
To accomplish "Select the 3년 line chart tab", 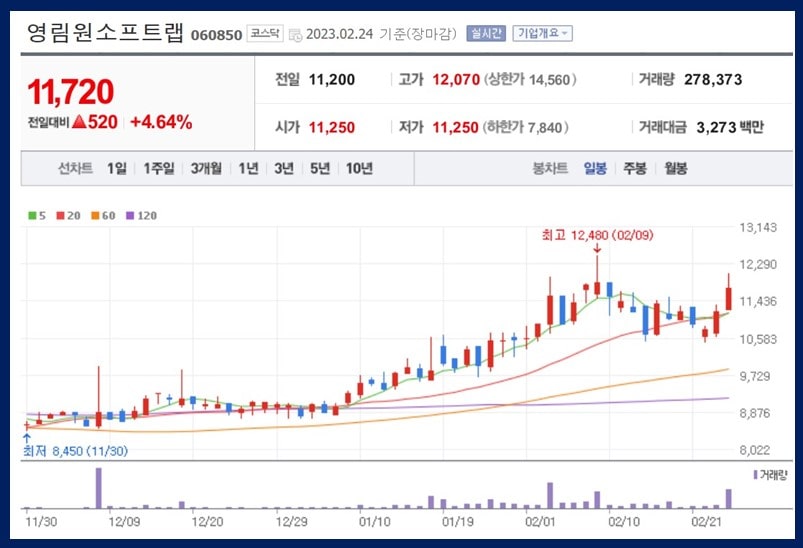I will tap(284, 168).
